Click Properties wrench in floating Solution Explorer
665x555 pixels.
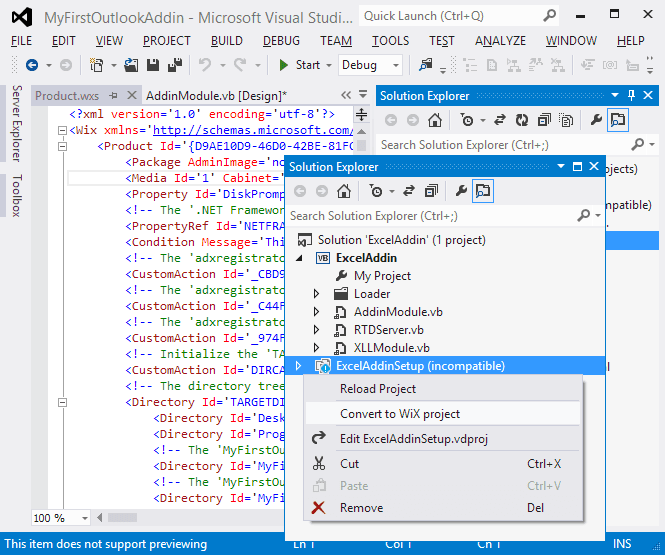(x=461, y=191)
